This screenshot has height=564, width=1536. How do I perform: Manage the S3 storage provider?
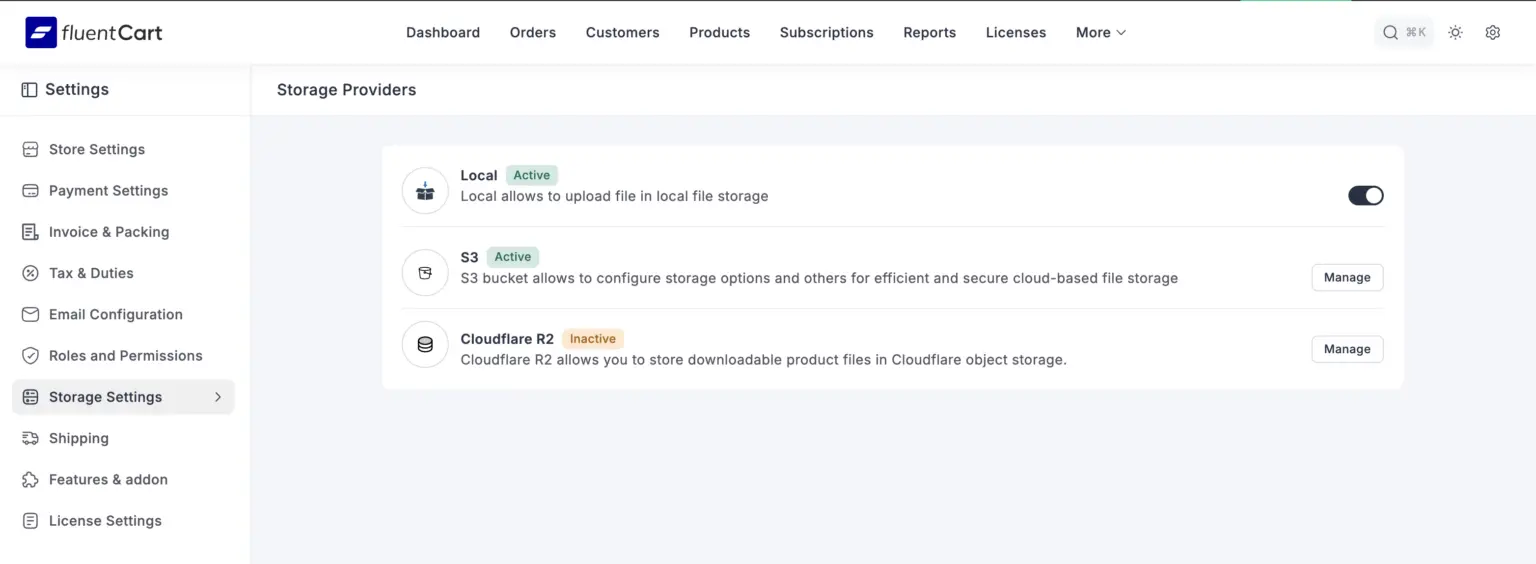click(1347, 277)
